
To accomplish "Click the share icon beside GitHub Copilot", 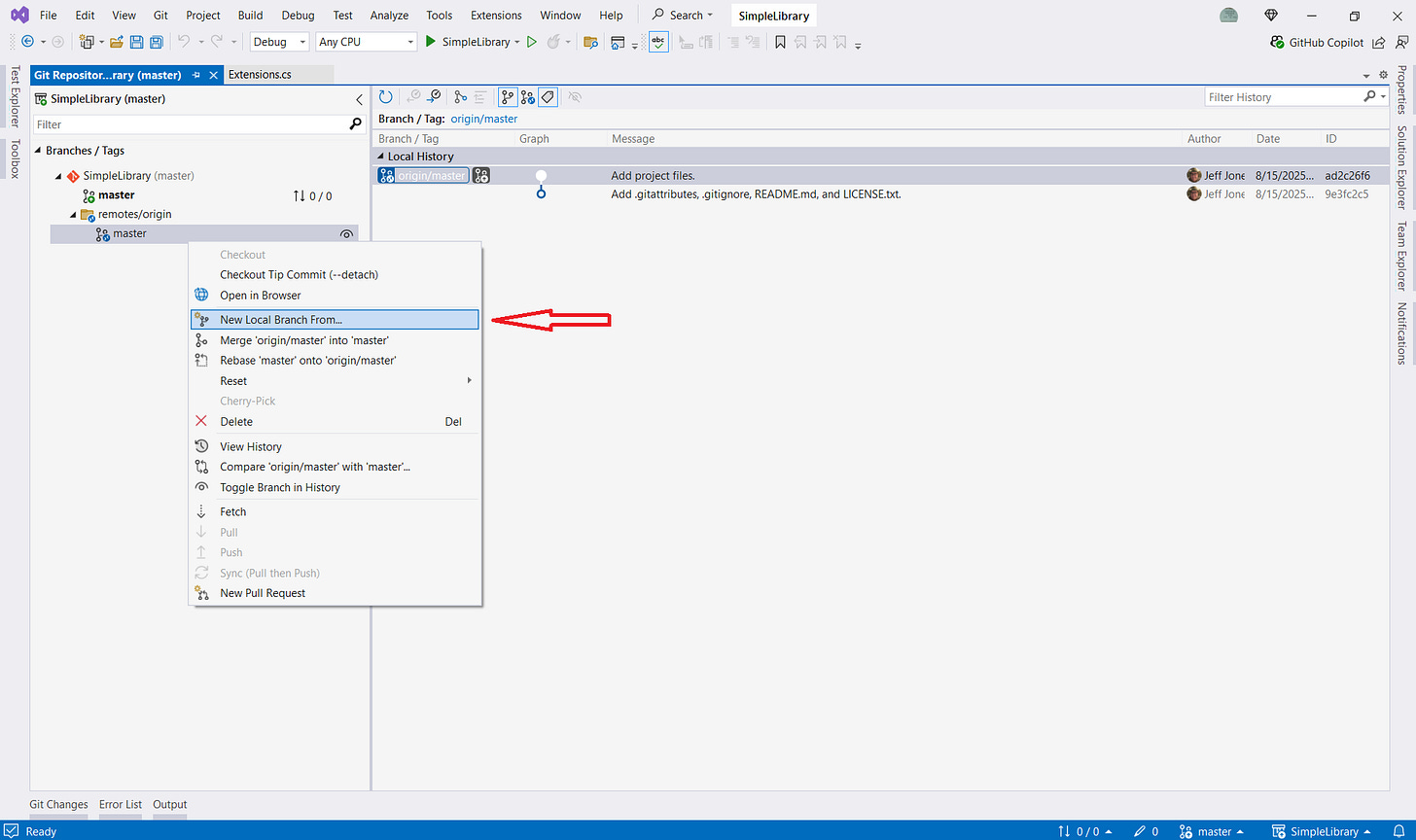I will [x=1380, y=42].
